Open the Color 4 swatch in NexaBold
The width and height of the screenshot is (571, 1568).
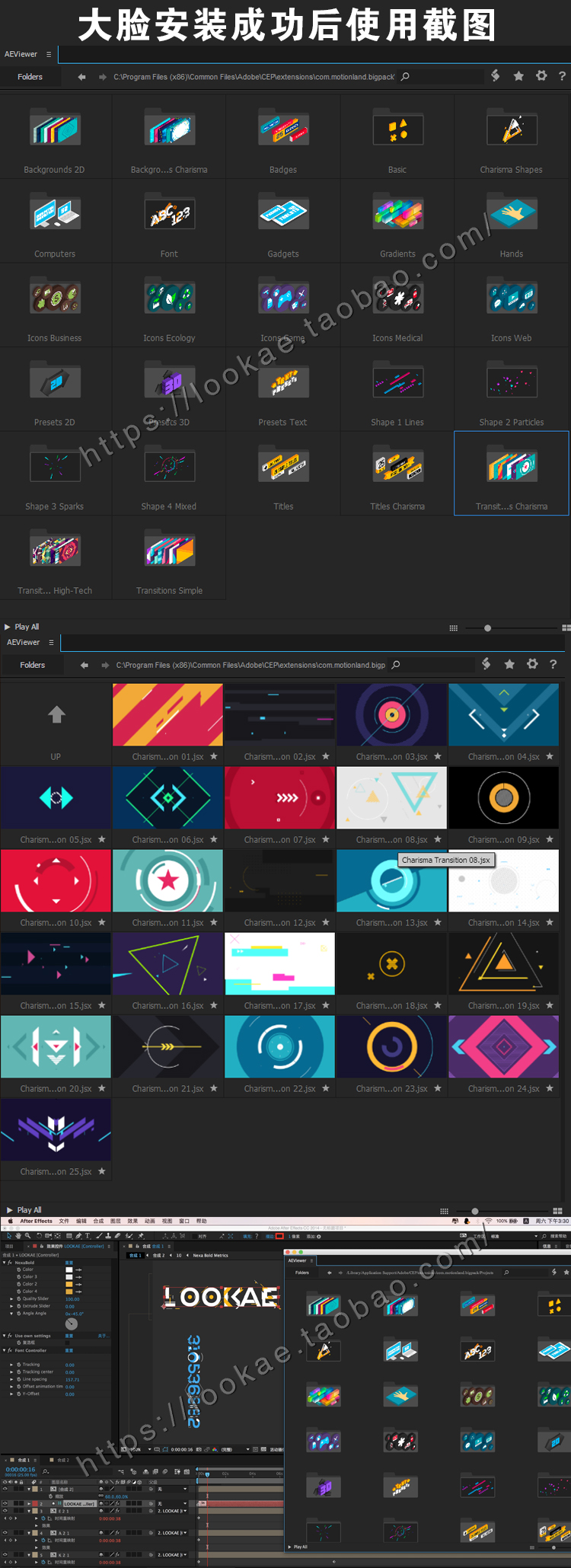click(x=69, y=1292)
